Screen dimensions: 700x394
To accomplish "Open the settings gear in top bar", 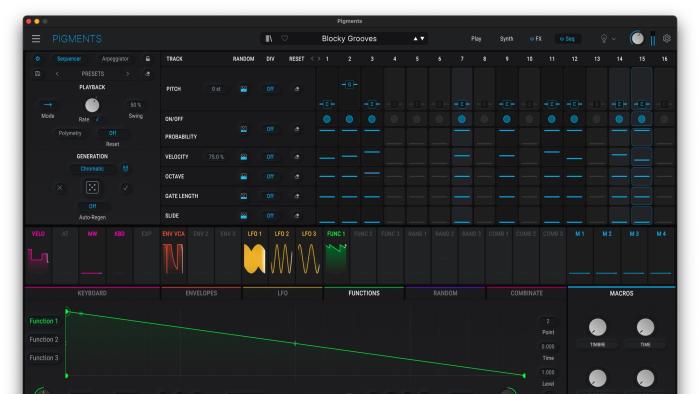I will click(x=667, y=38).
